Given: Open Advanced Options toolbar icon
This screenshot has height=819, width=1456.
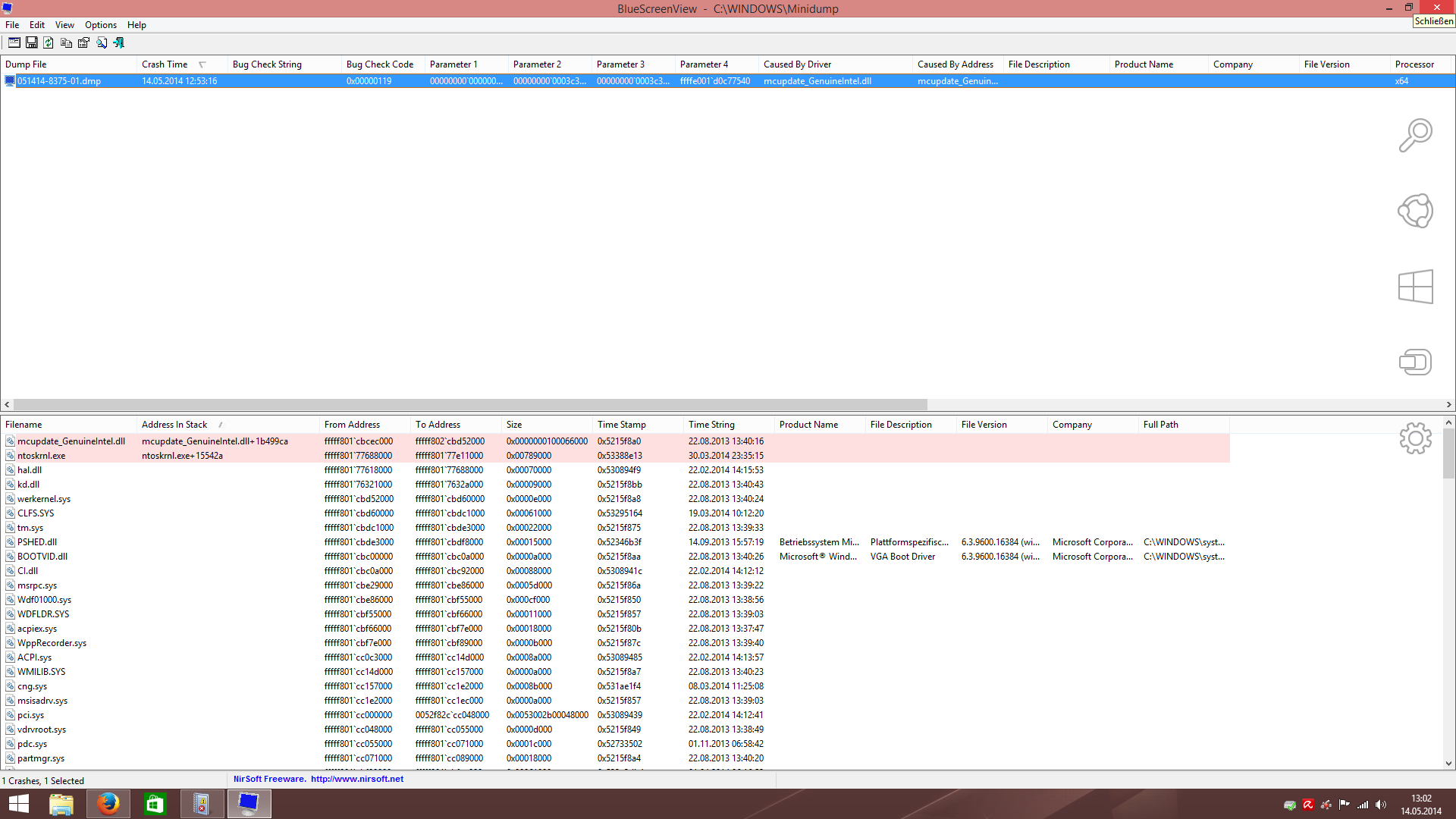Looking at the screenshot, I should (14, 43).
